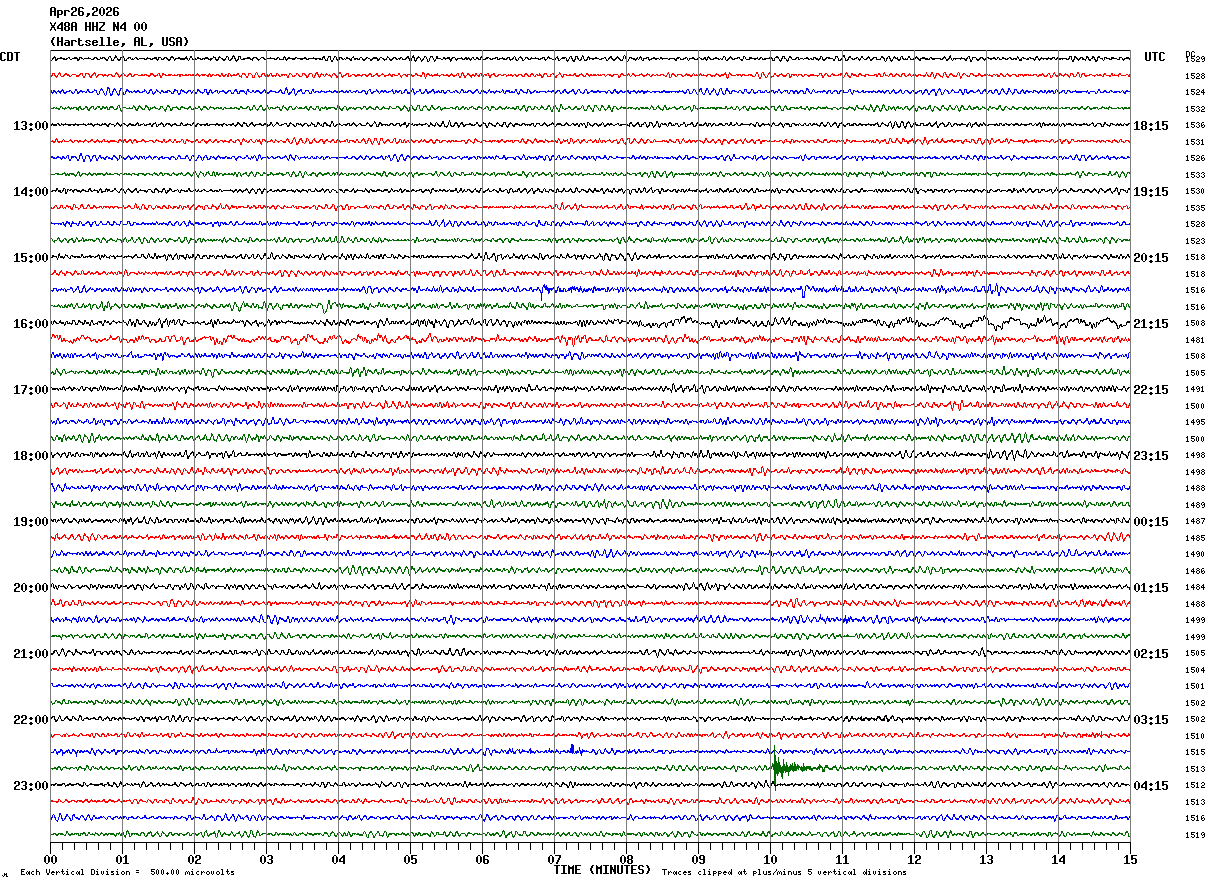Click the 03:15 UTC time label

click(x=1150, y=720)
